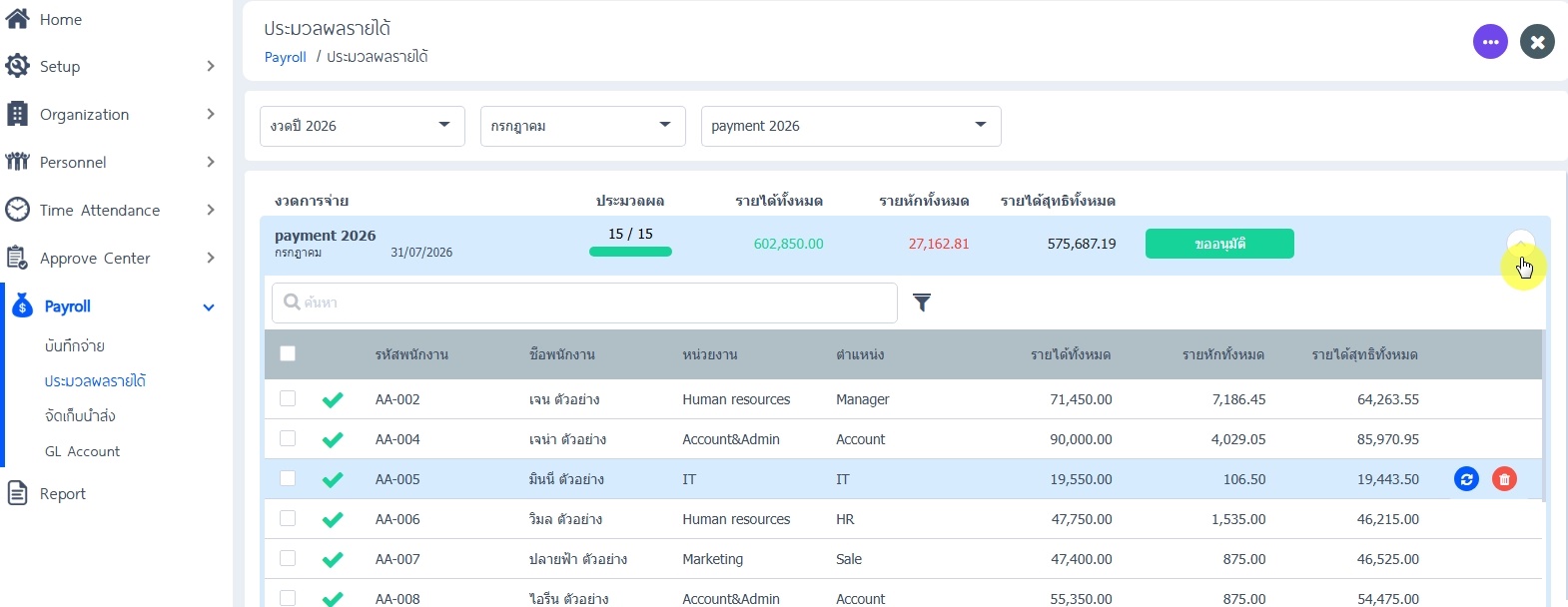Click the name ปลายฟ้า ตัวอย่าง
1568x607 pixels.
pos(578,559)
